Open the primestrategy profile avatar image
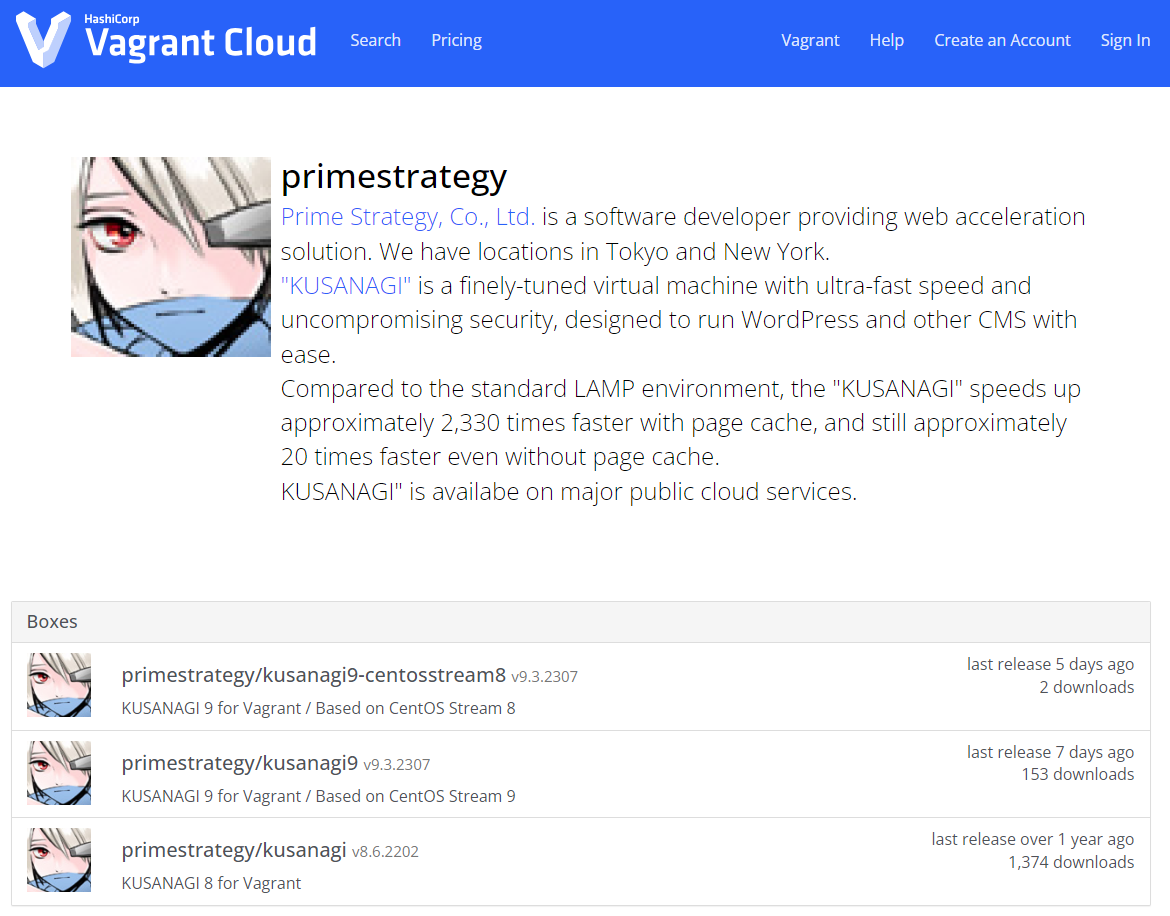Image resolution: width=1170 pixels, height=916 pixels. point(171,257)
